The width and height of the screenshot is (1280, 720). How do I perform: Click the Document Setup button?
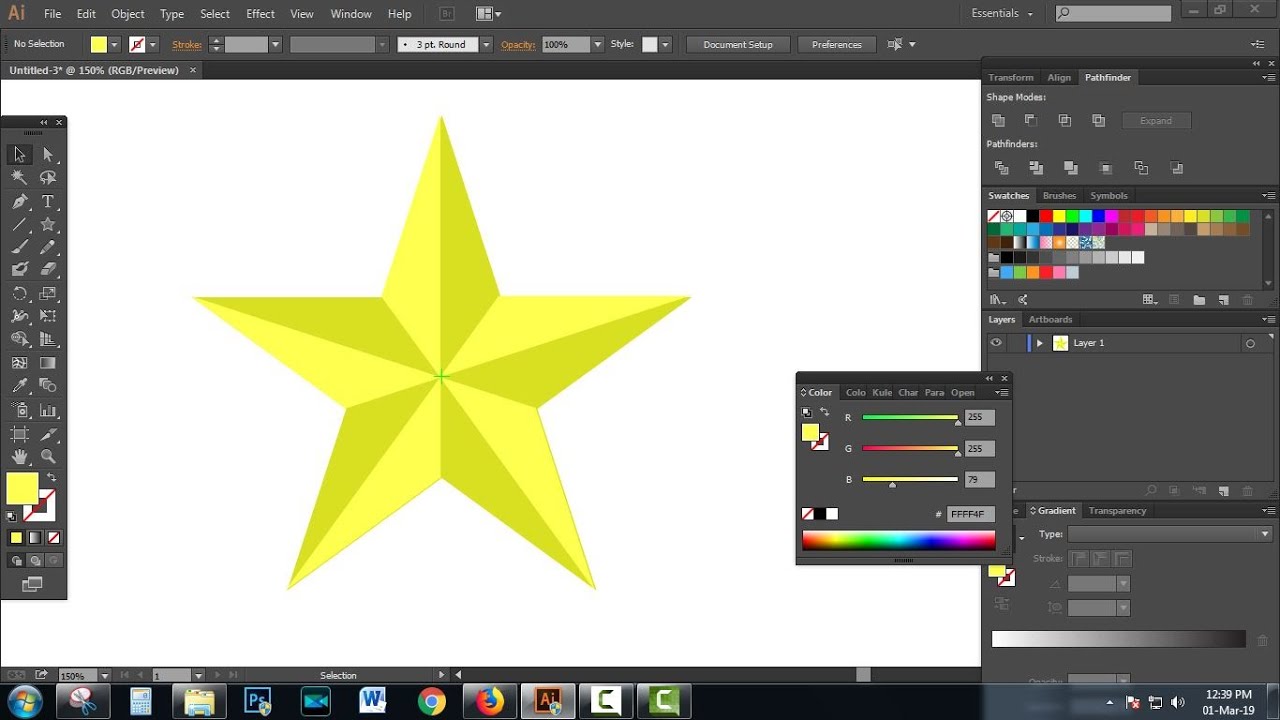[x=738, y=44]
